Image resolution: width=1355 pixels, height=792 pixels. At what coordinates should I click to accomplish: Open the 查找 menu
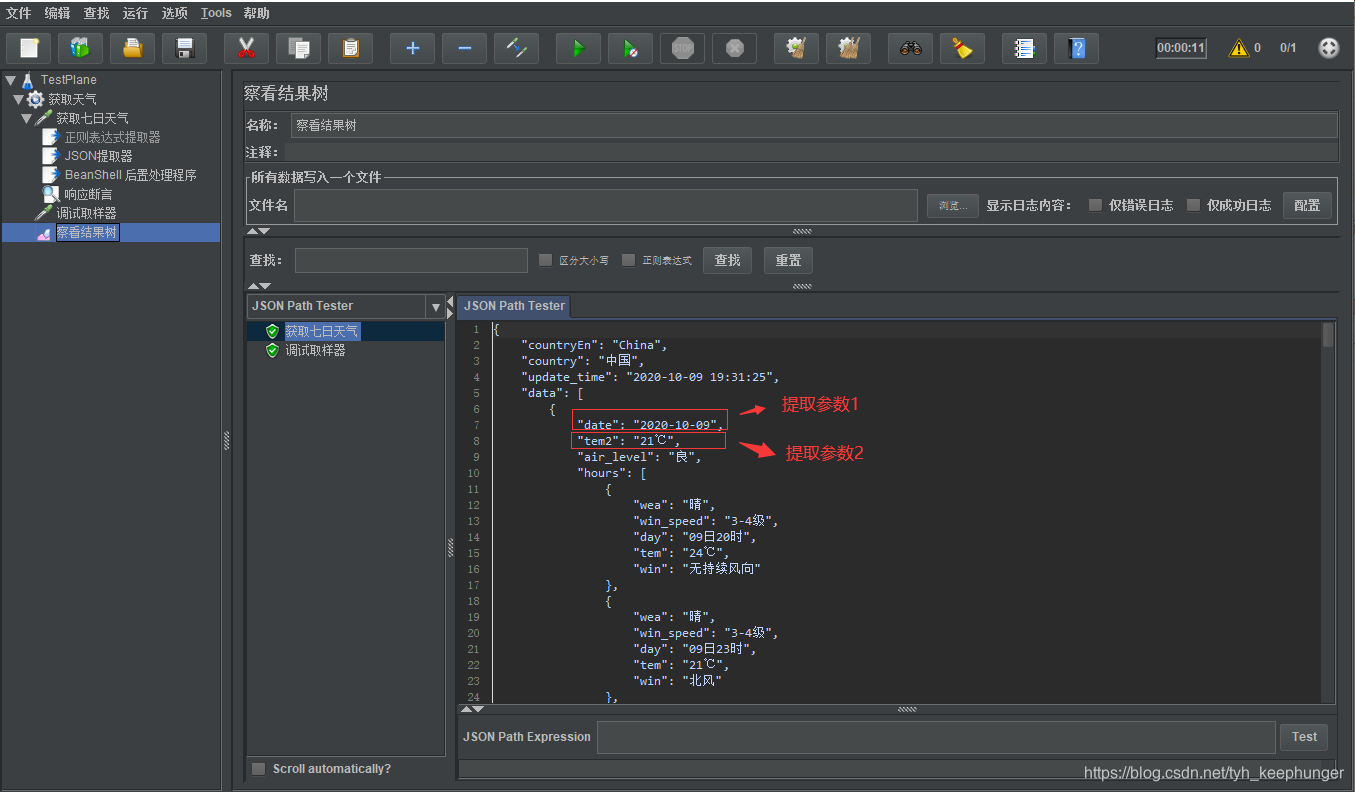click(97, 13)
